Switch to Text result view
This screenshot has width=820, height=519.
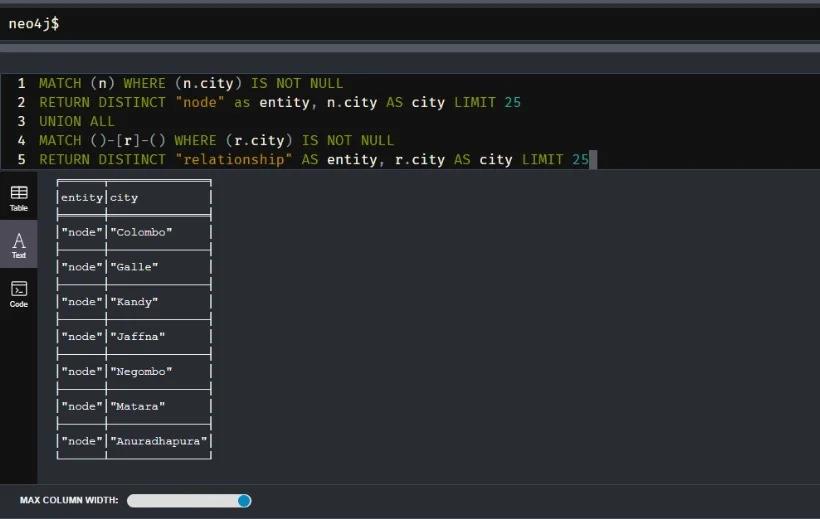19,245
